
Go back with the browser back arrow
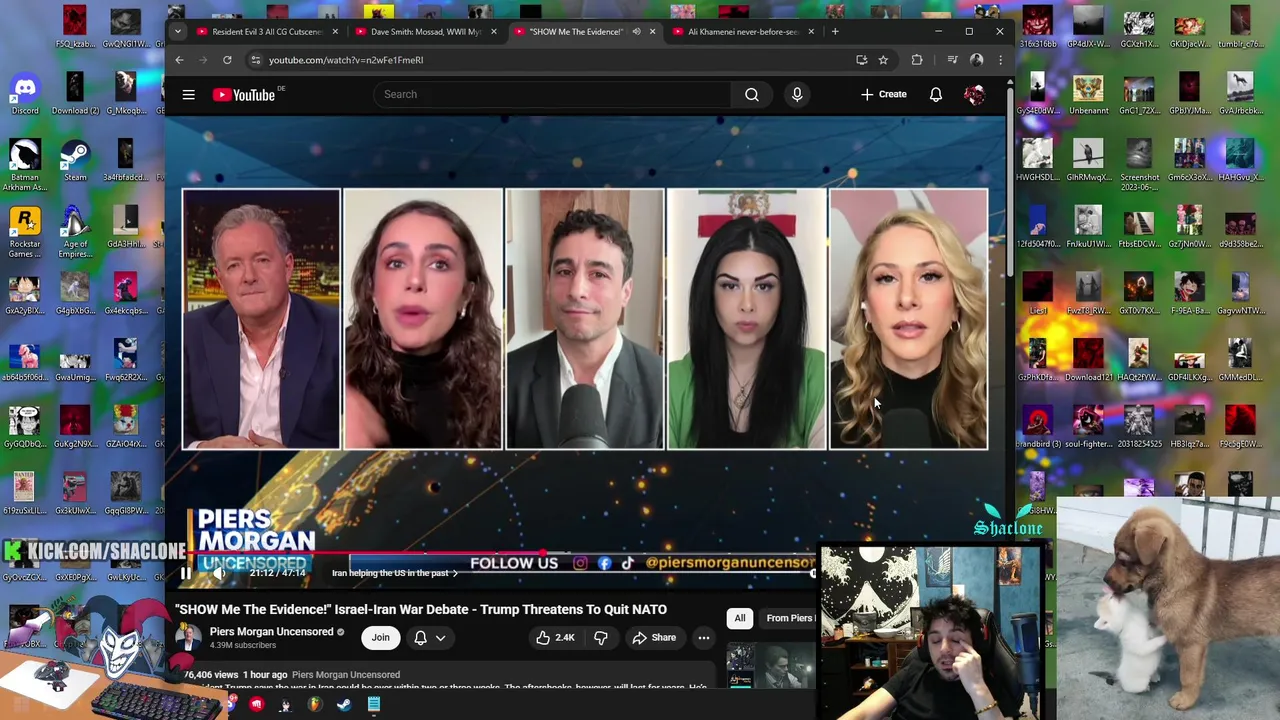[x=179, y=60]
